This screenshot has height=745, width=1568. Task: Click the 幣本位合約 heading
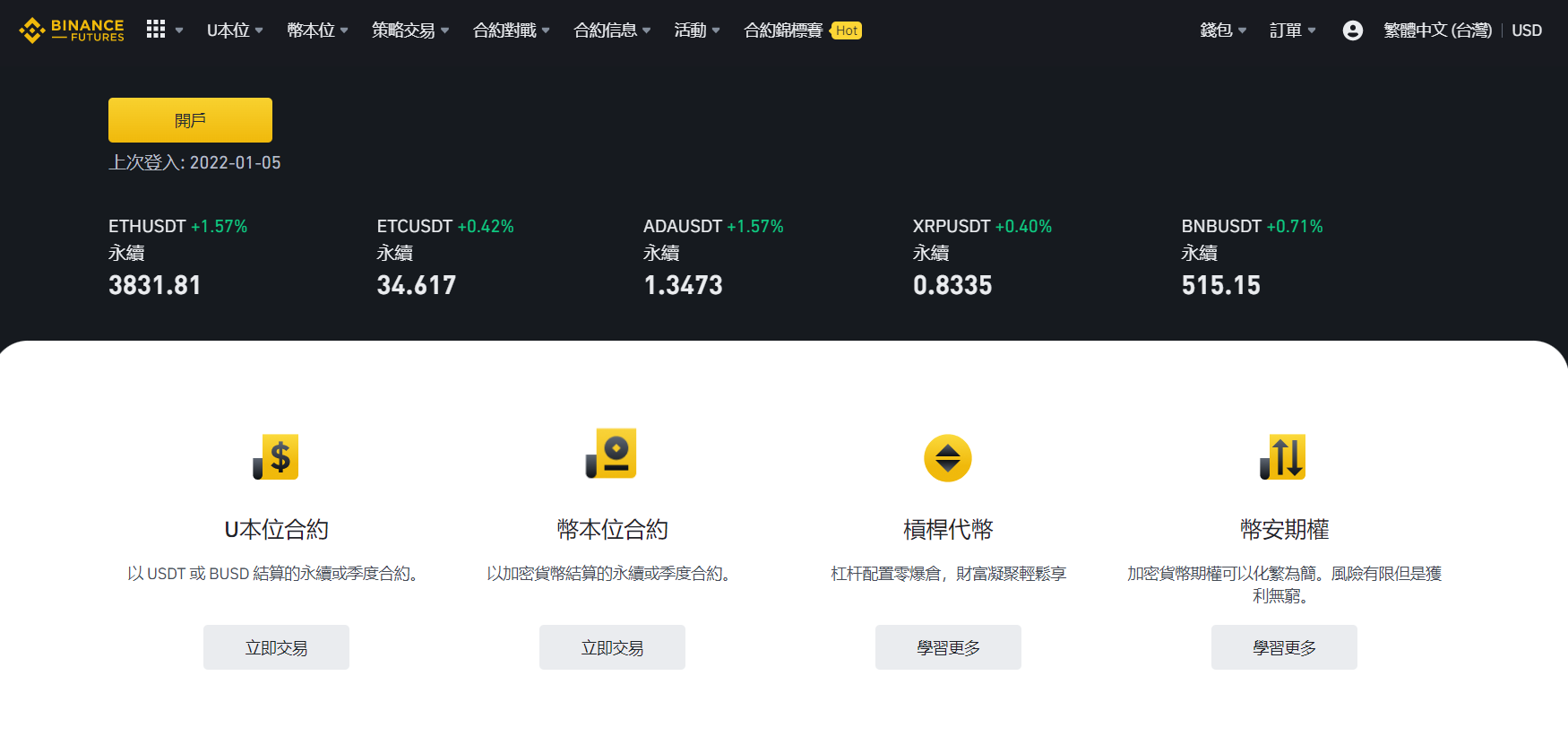pyautogui.click(x=612, y=530)
